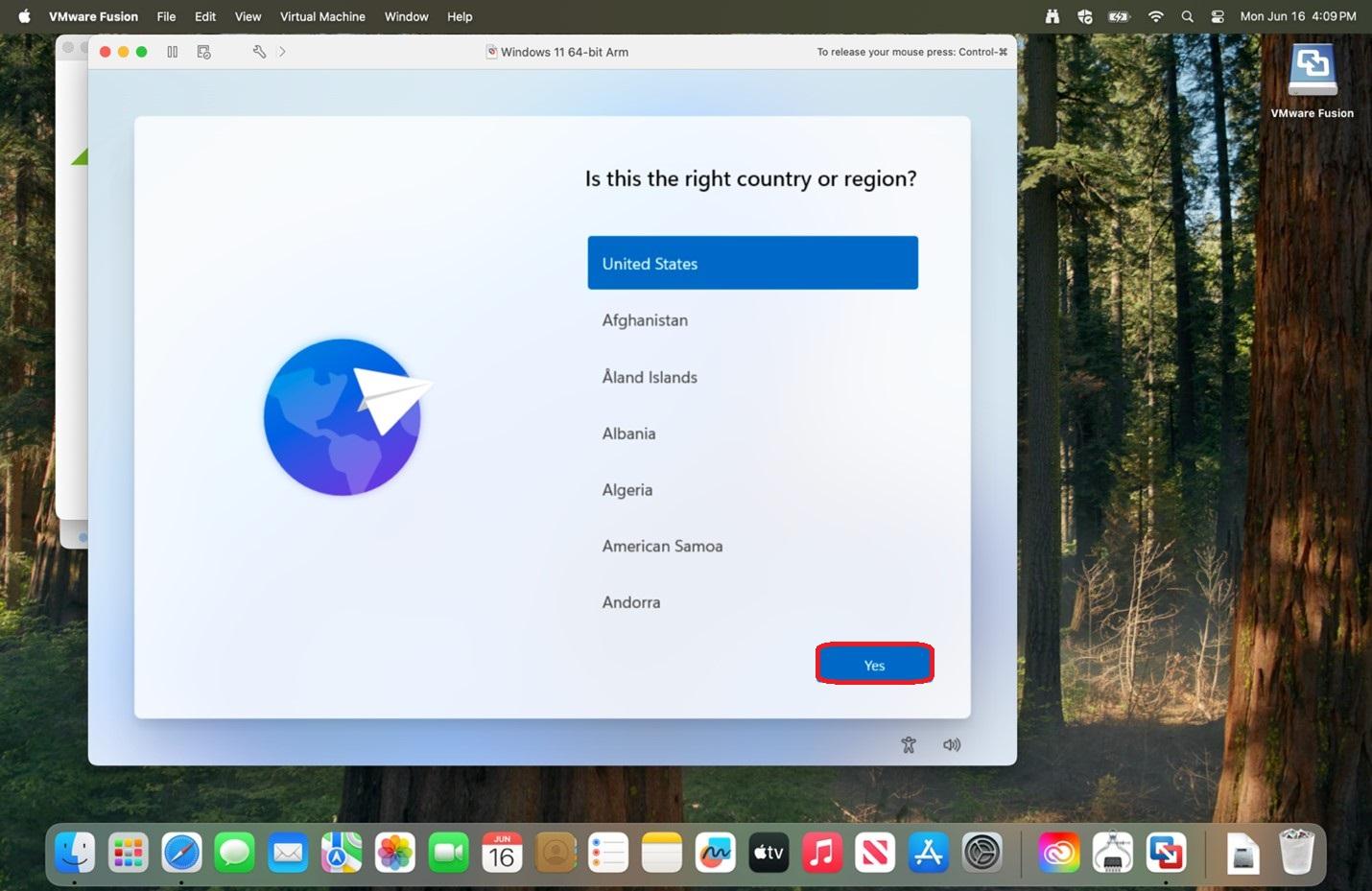
Task: Open Notes from the Dock
Action: click(x=662, y=852)
